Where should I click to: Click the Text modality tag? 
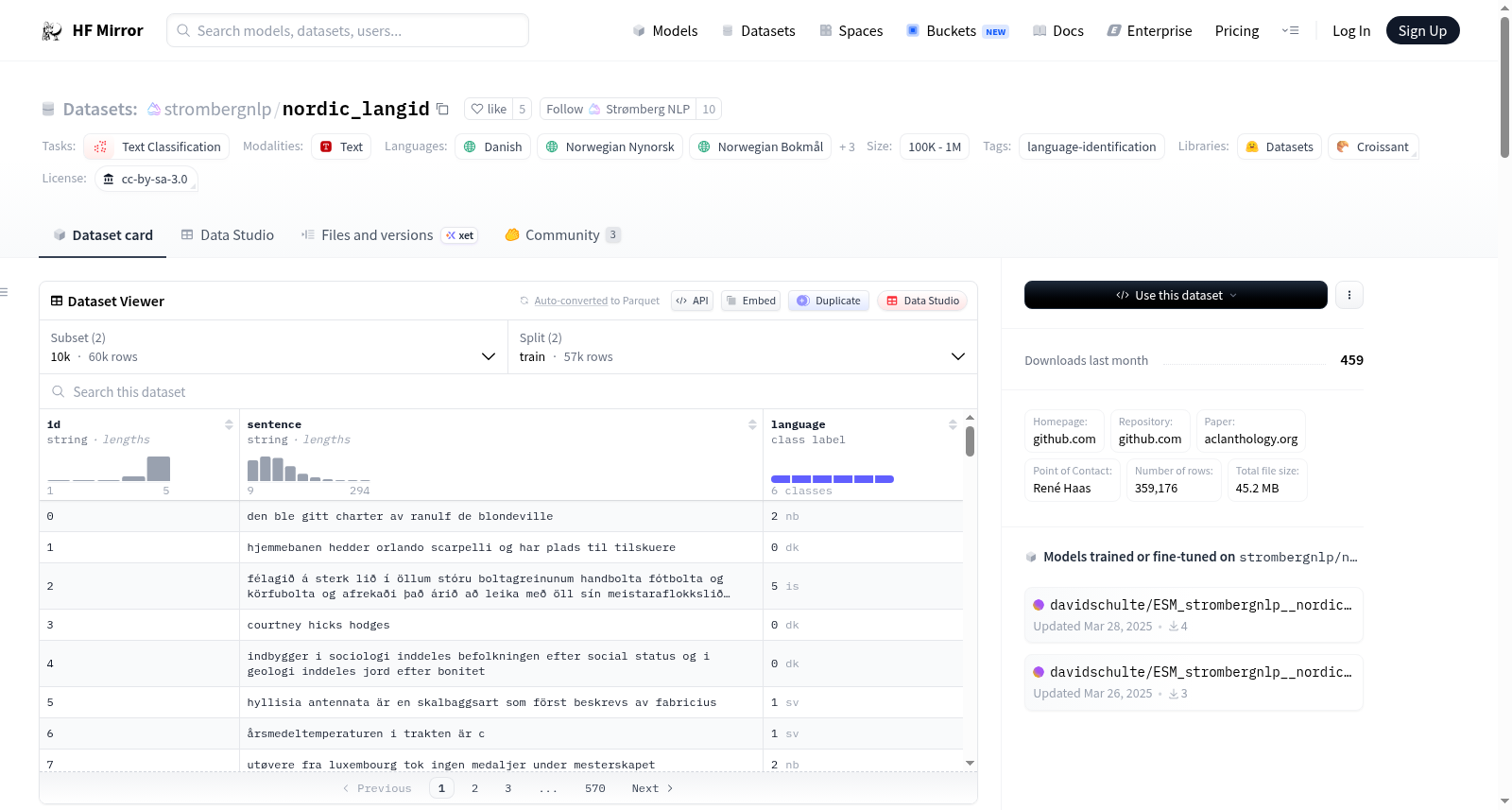(x=341, y=146)
